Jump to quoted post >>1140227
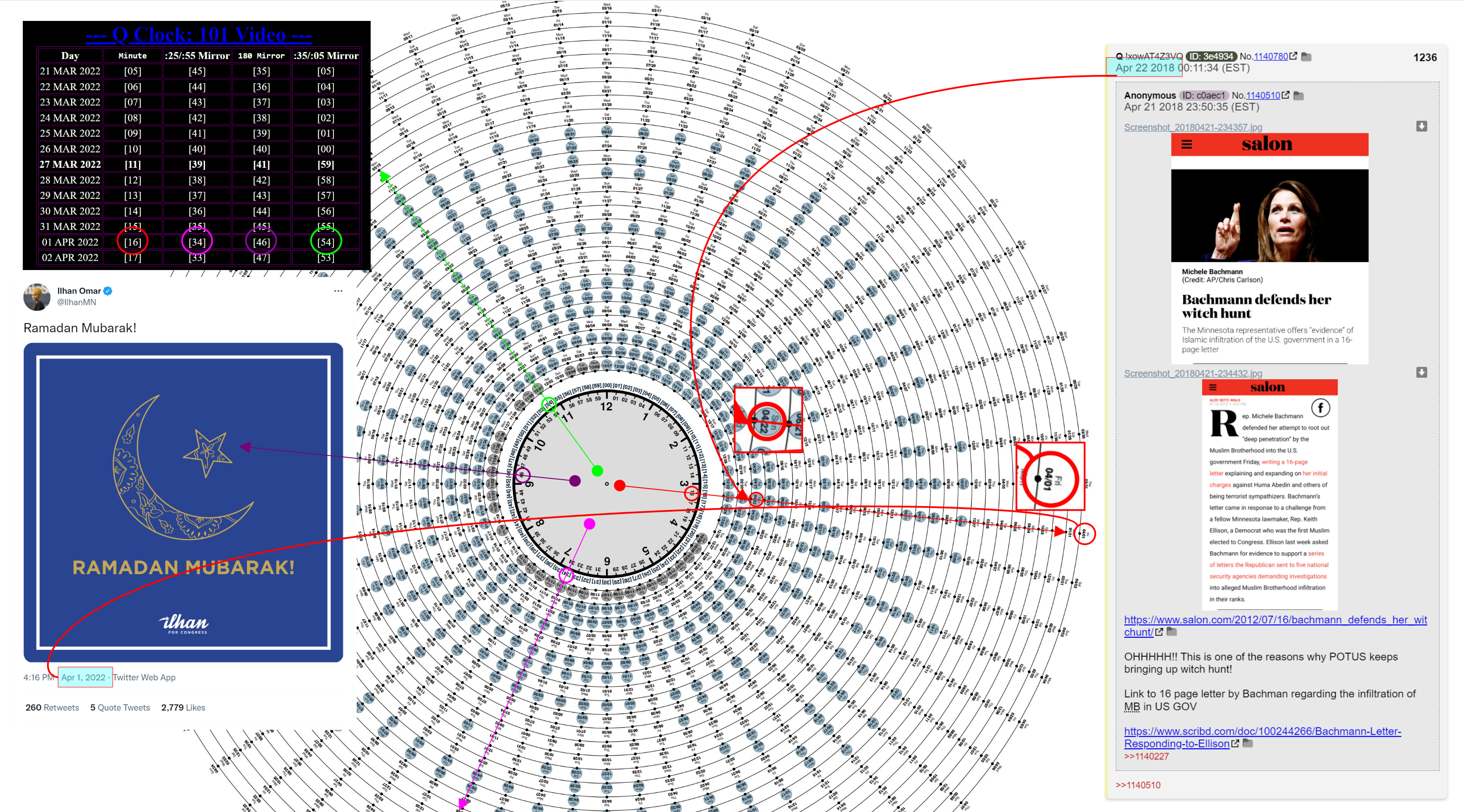 [x=1146, y=756]
